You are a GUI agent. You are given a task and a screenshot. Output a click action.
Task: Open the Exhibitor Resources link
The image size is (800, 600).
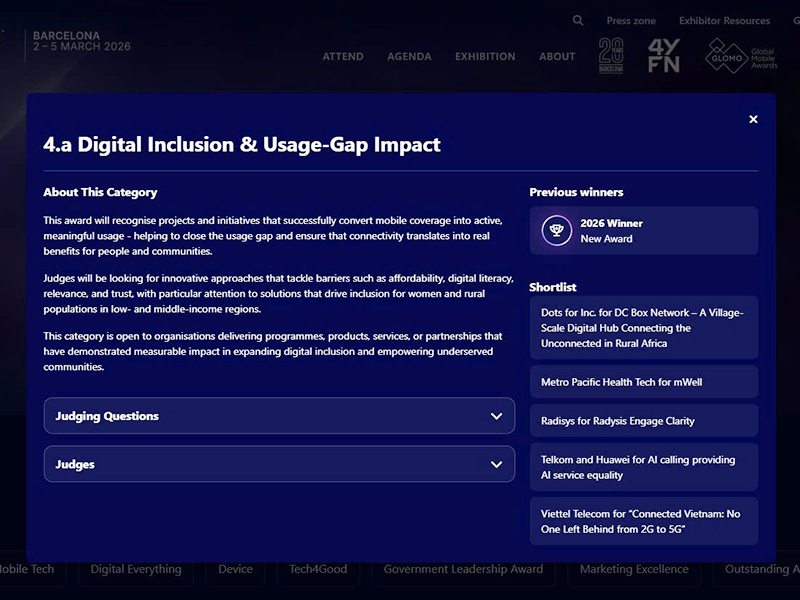click(x=724, y=21)
